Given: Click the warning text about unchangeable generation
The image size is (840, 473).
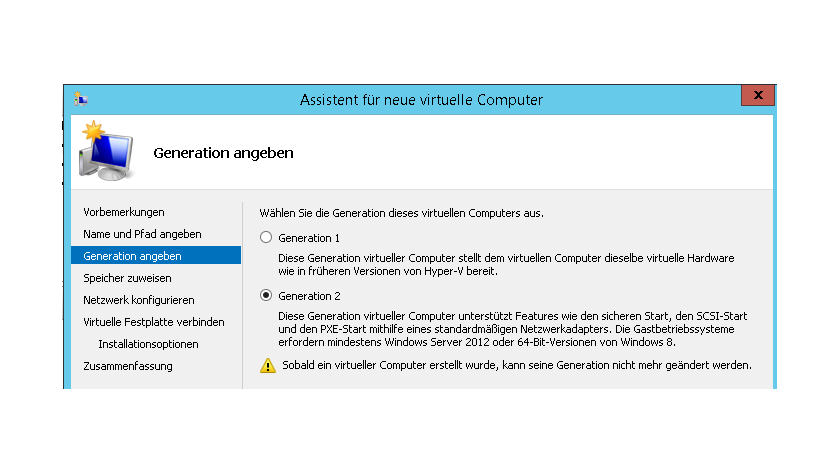Looking at the screenshot, I should coord(516,365).
